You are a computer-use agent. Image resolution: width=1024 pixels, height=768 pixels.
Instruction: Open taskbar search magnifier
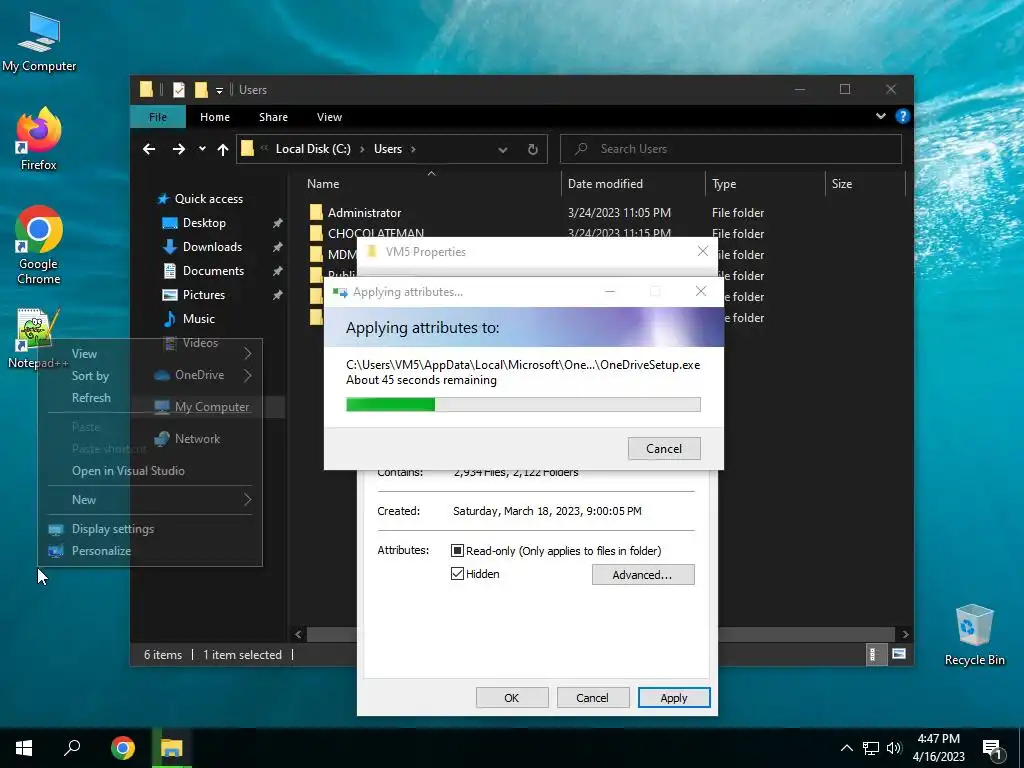click(72, 748)
